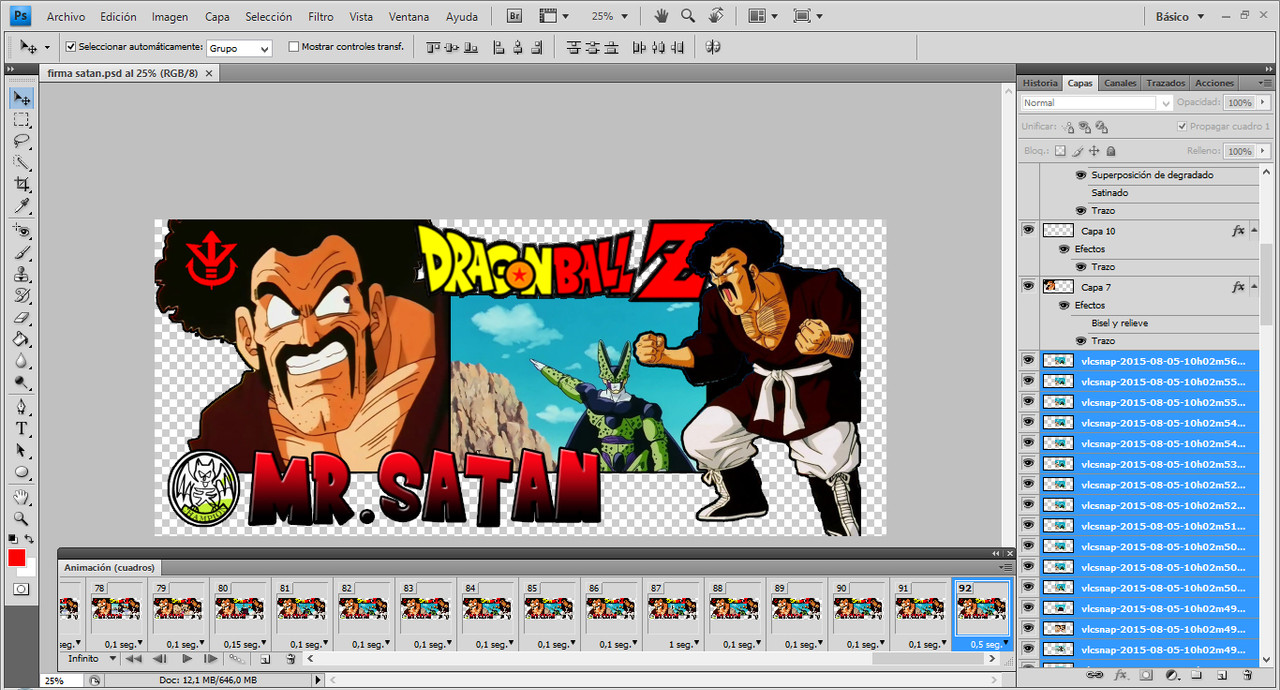Select the Pen tool

coord(21,407)
